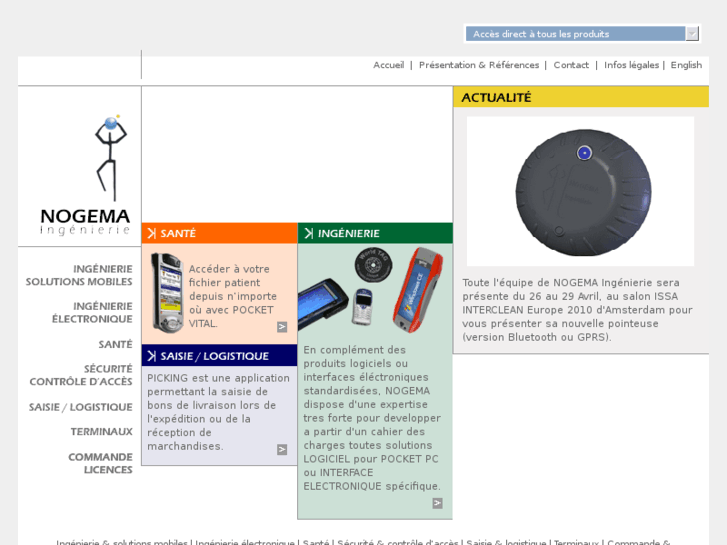Go to the Accueil page
The height and width of the screenshot is (545, 727).
click(389, 65)
